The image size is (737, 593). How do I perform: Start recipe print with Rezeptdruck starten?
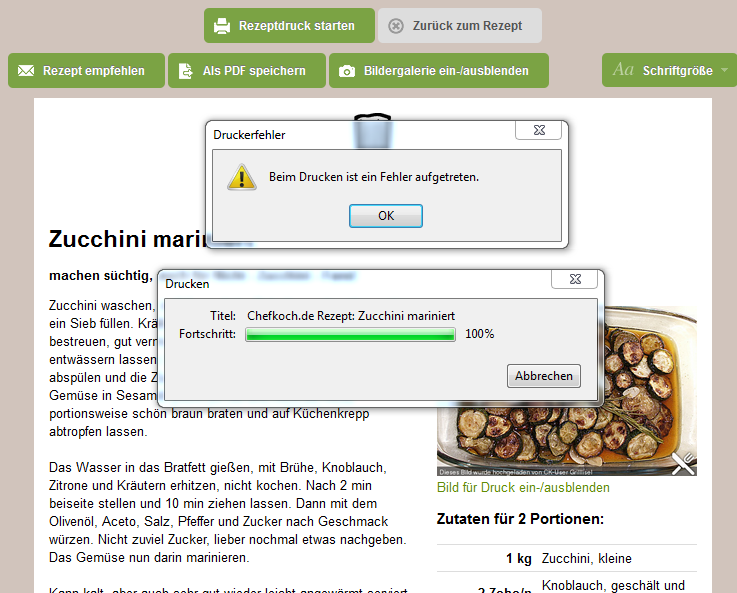289,25
